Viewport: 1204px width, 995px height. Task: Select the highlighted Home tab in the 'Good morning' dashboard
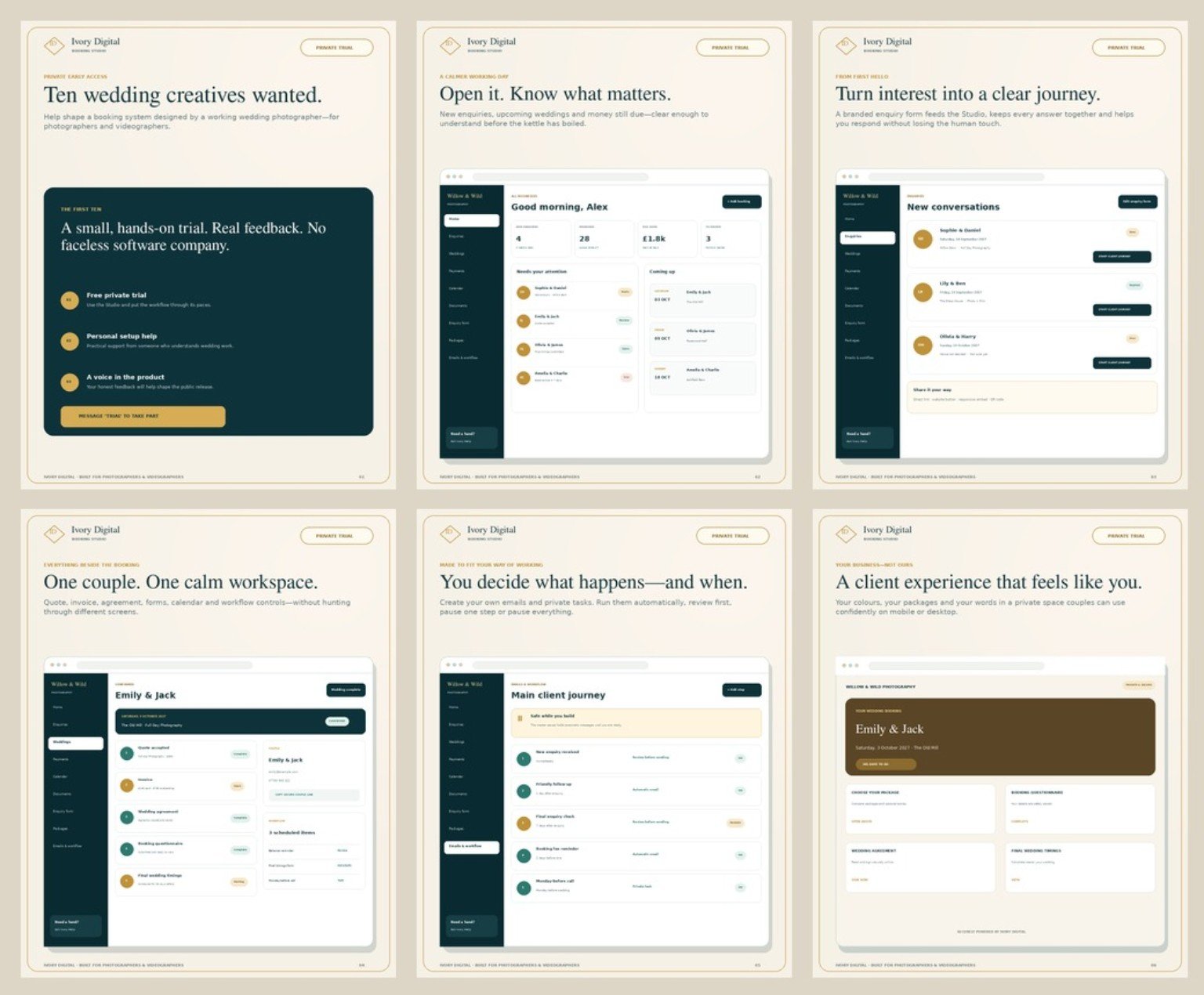472,220
